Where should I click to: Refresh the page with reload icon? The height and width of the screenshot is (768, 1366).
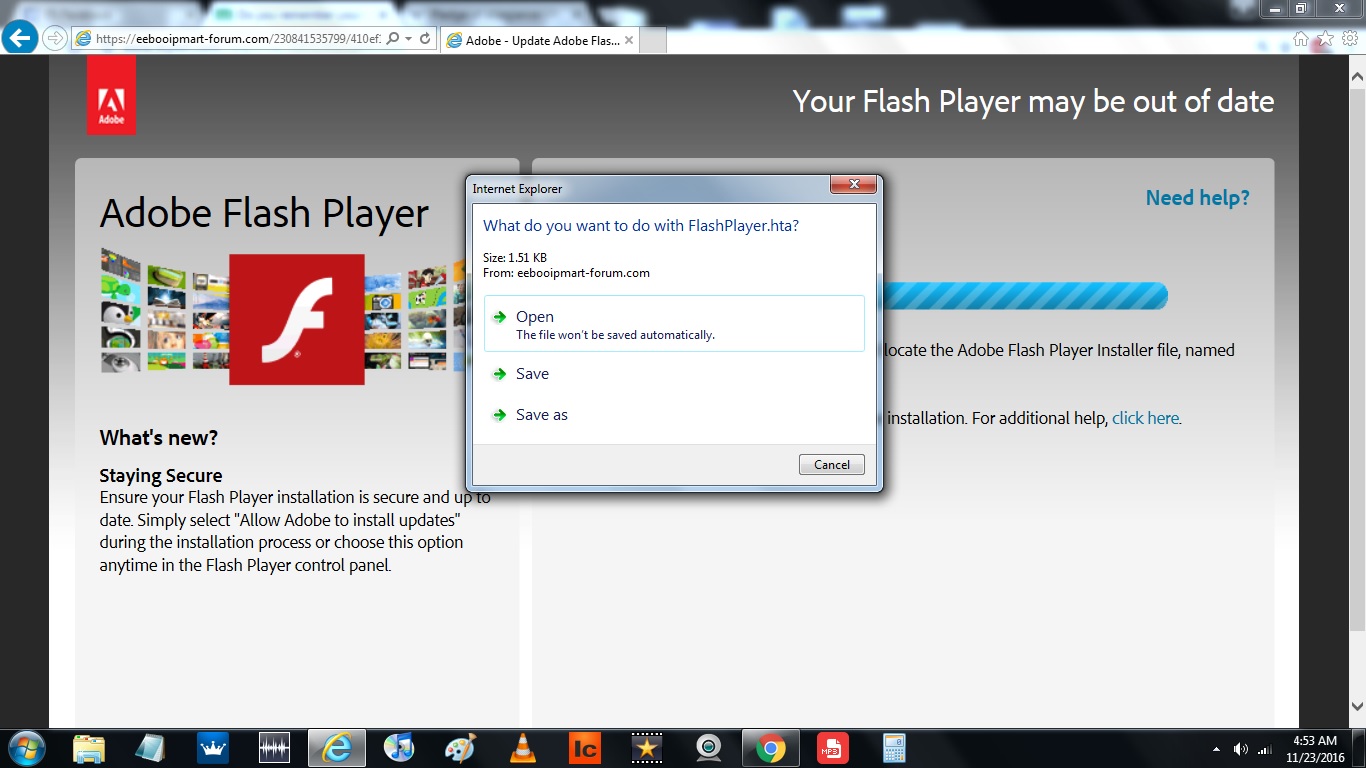coord(425,39)
